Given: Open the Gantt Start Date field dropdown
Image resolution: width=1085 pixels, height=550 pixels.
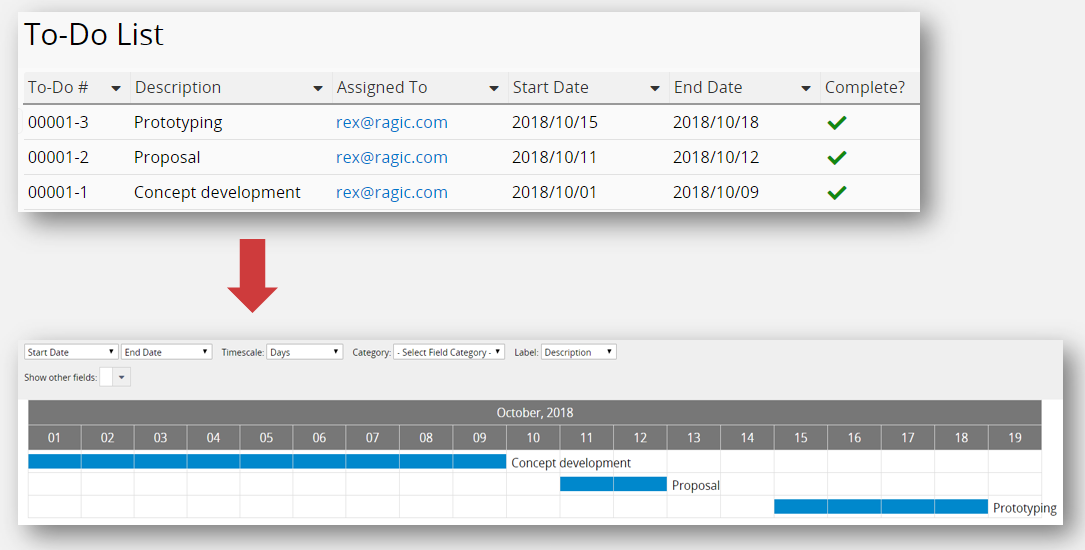Looking at the screenshot, I should [71, 352].
